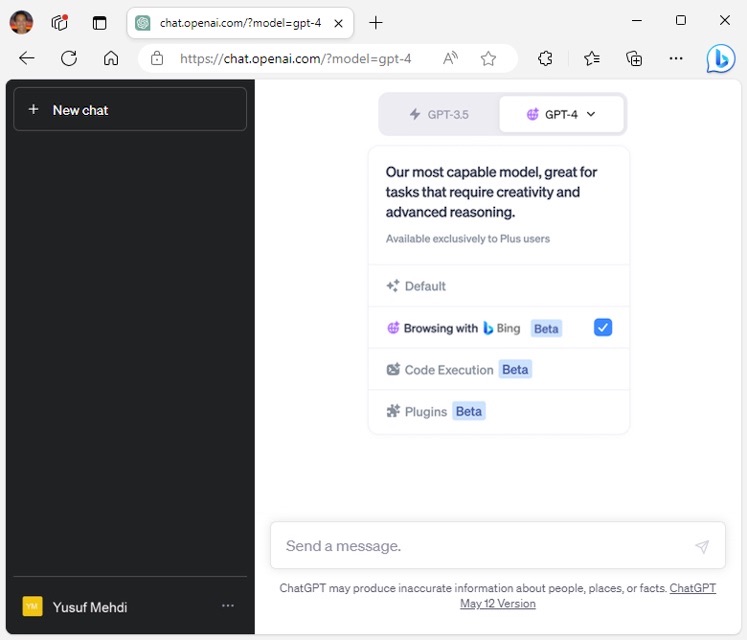Select the Code Execution Beta option

(x=459, y=370)
